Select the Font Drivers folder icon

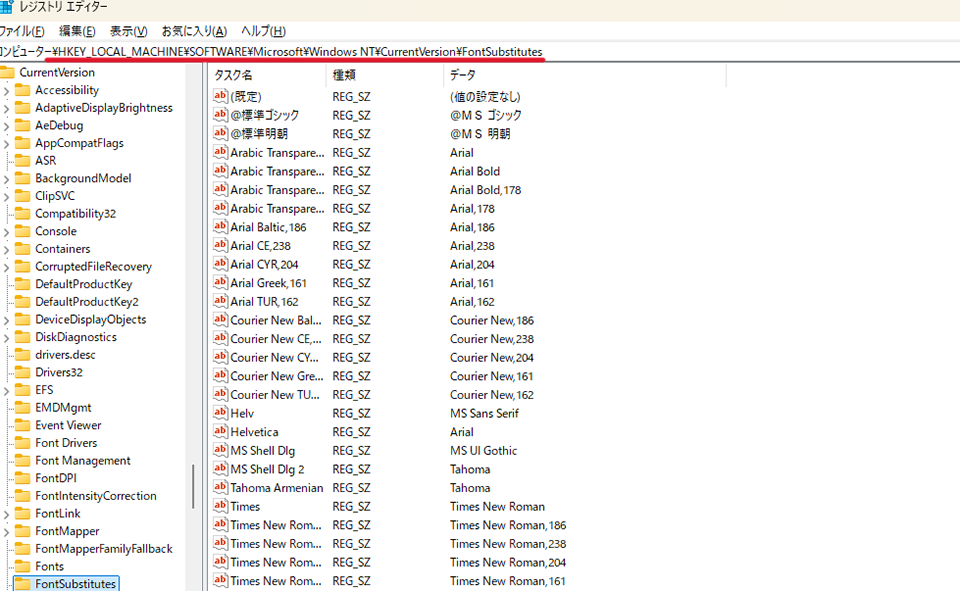(23, 443)
